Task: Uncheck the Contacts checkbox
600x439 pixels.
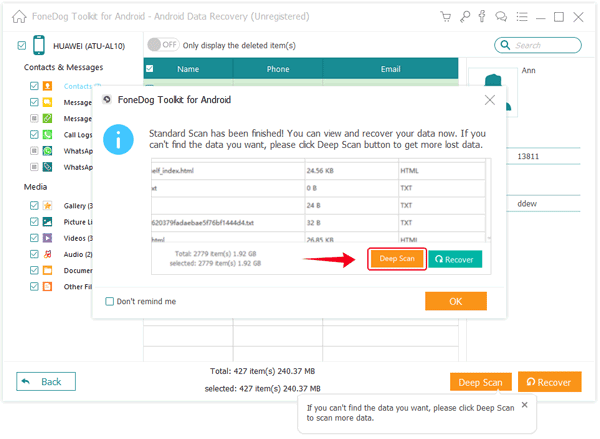Action: 34,86
